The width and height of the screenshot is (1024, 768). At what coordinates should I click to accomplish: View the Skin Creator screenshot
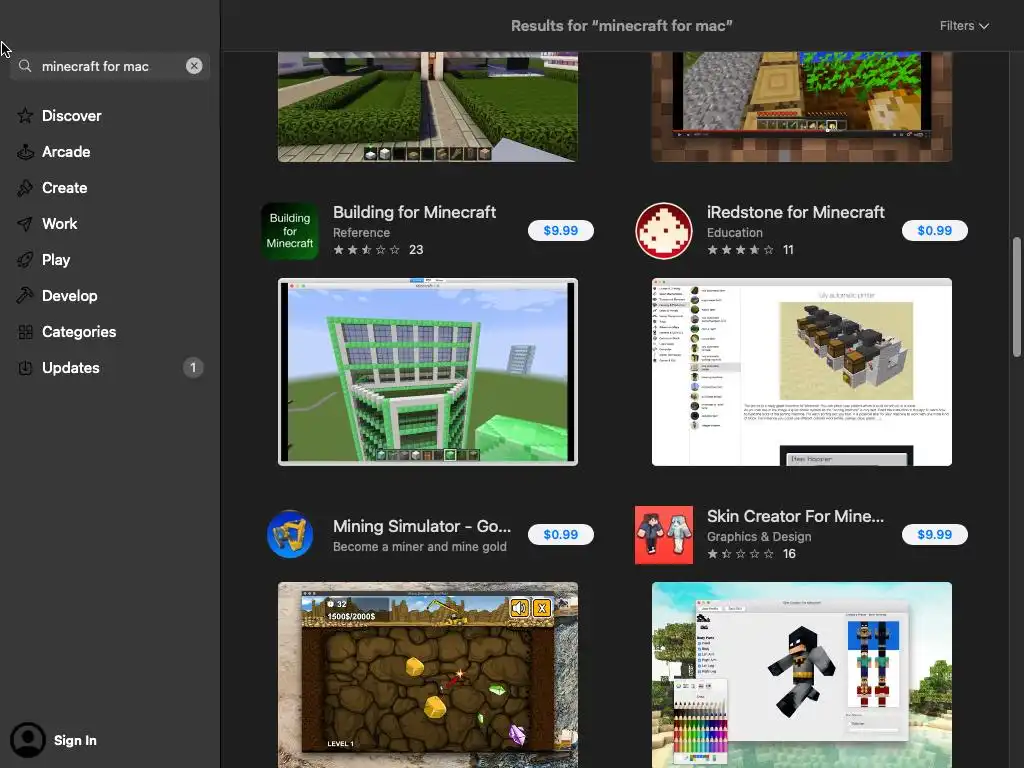point(802,675)
